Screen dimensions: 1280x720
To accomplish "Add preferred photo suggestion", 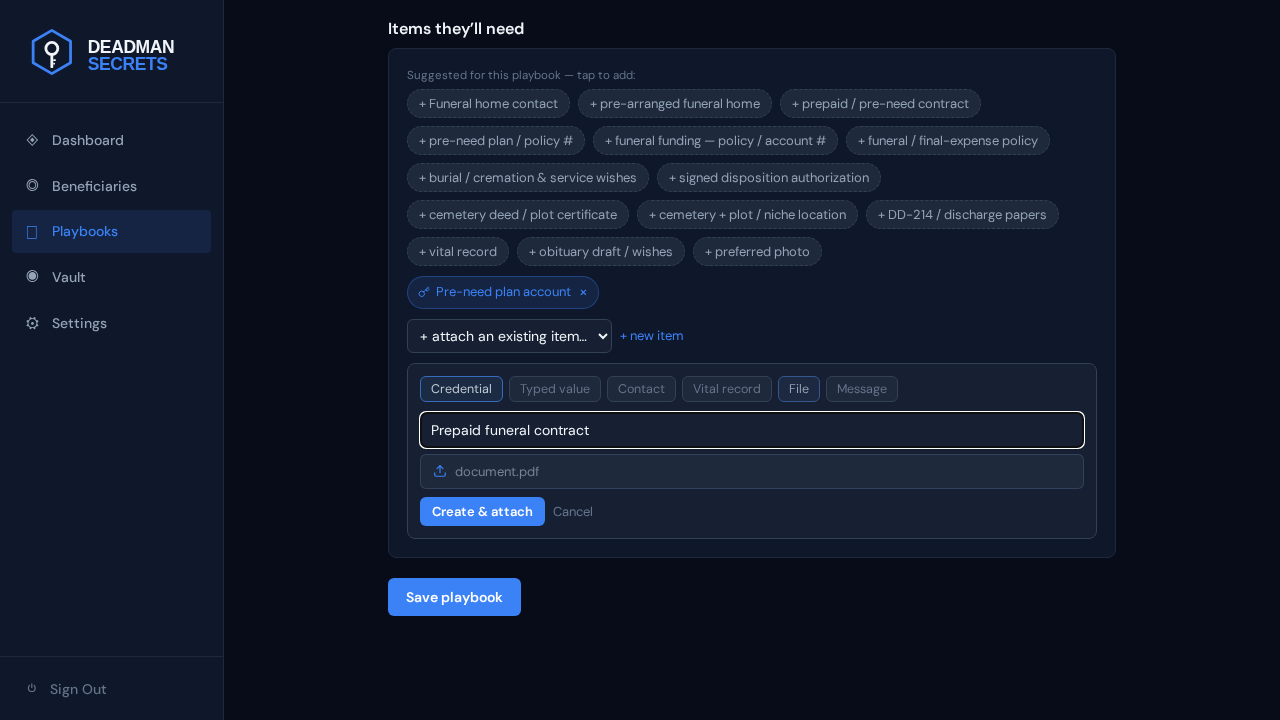I will tap(757, 251).
